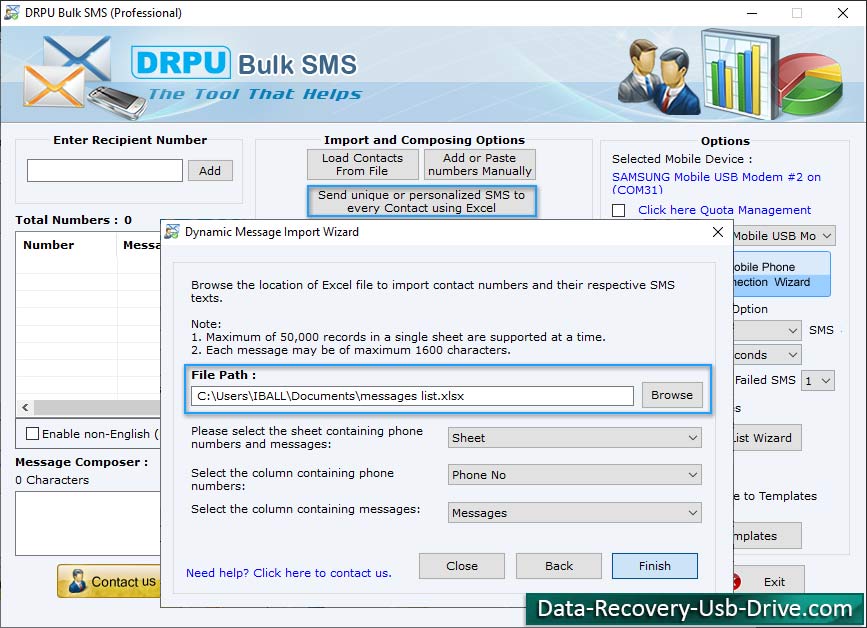
Task: Open the Failed SMS retry count dropdown
Action: tap(818, 380)
